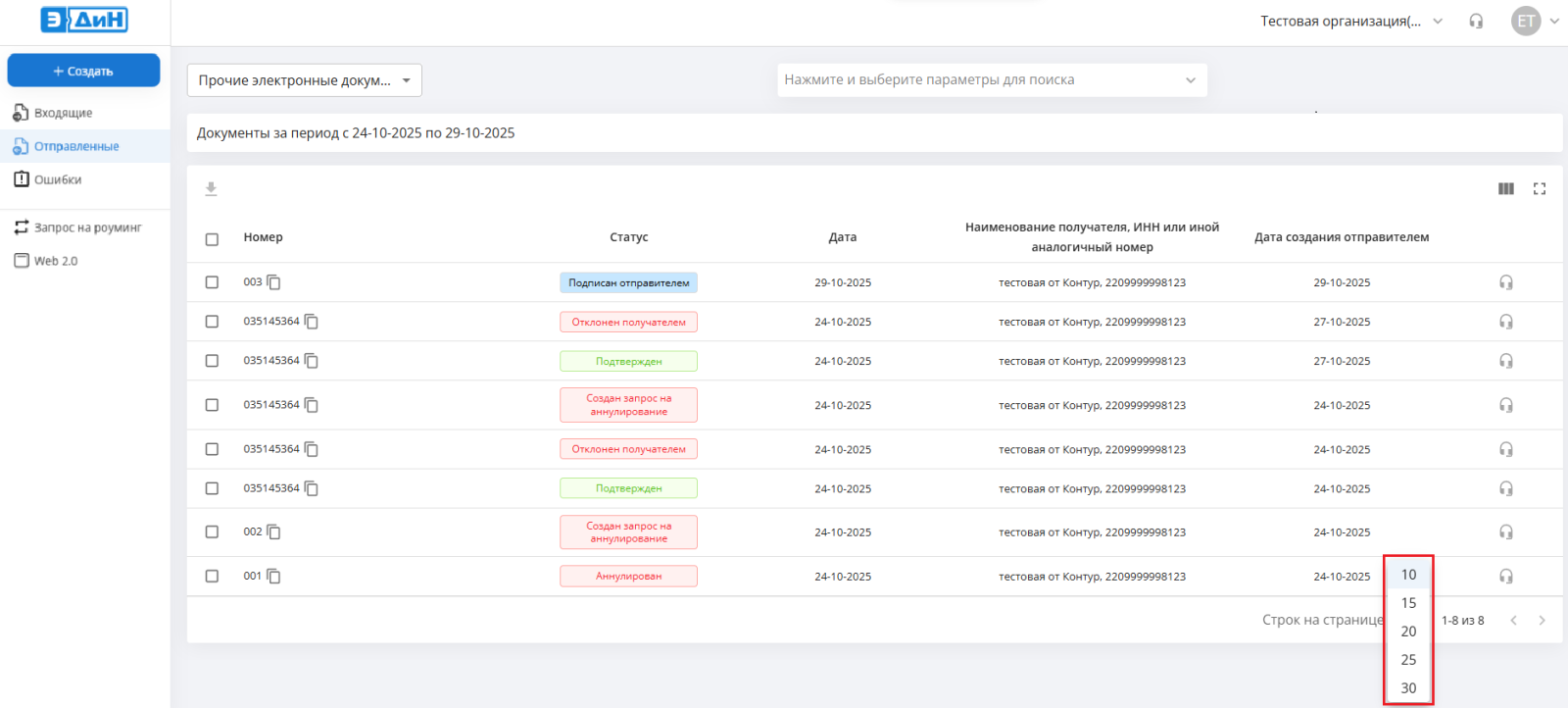Viewport: 1568px width, 708px height.
Task: Expand the document type dropdown
Action: (305, 80)
